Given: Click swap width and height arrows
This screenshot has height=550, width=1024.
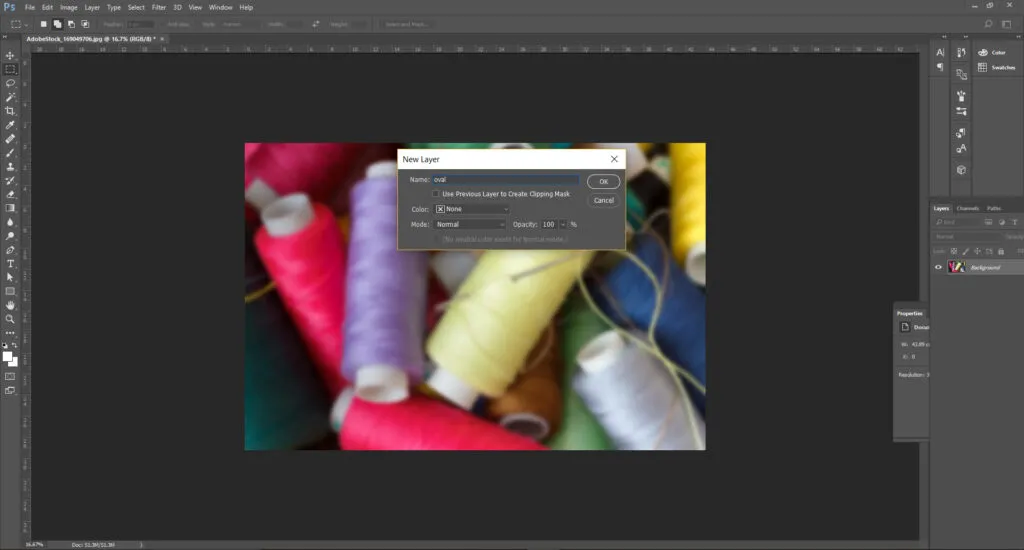Looking at the screenshot, I should (x=316, y=24).
